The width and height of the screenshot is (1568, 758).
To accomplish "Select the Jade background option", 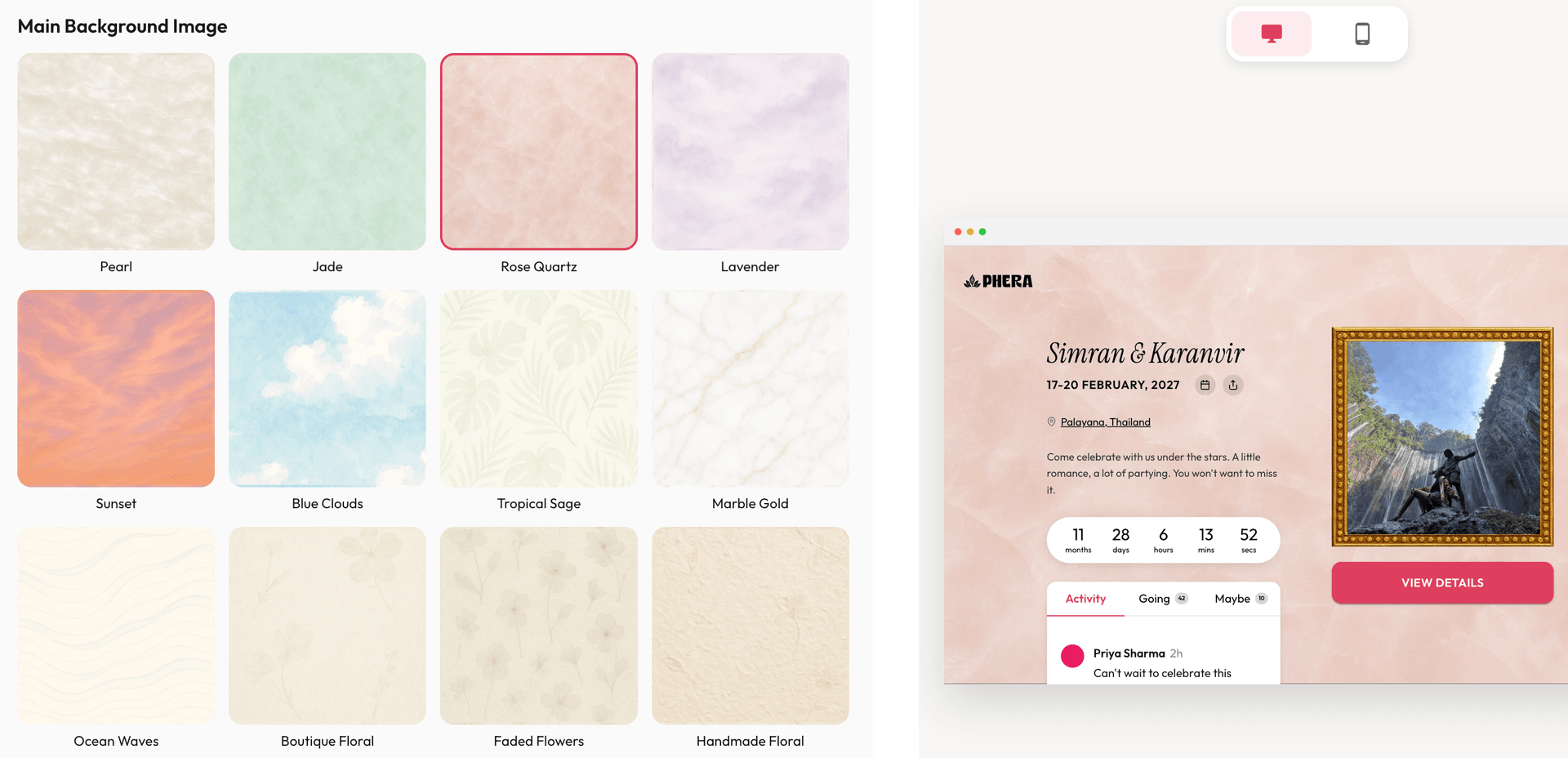I will (x=327, y=151).
